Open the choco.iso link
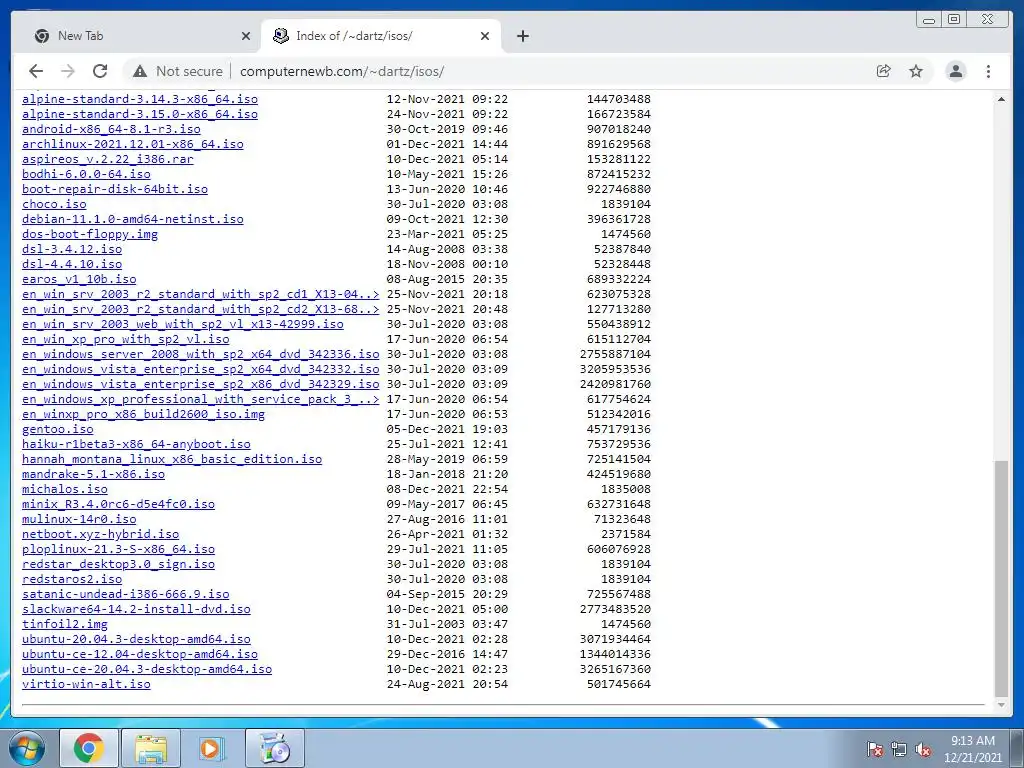Image resolution: width=1024 pixels, height=768 pixels. [54, 204]
